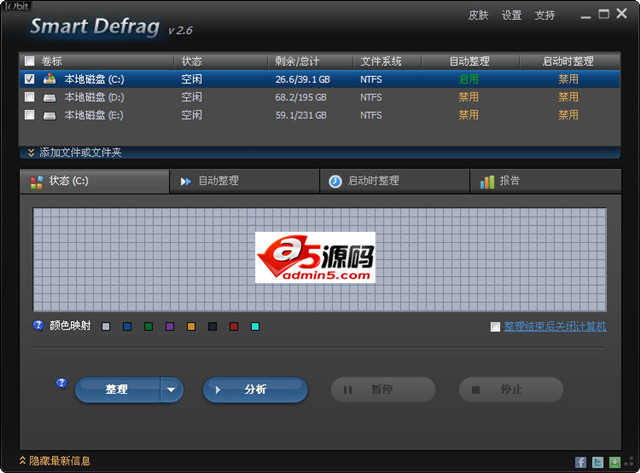This screenshot has height=473, width=640.
Task: Click the 整理 defrag button
Action: coord(117,390)
